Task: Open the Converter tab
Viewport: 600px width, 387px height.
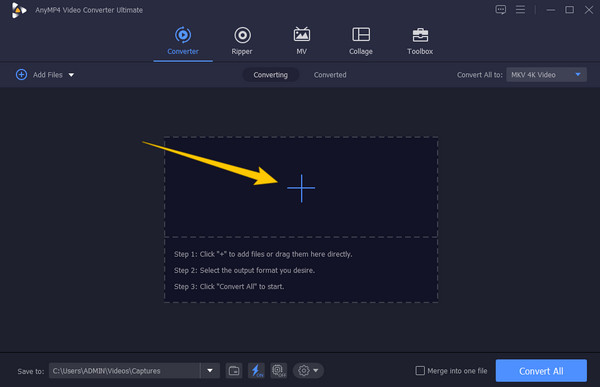Action: tap(183, 41)
